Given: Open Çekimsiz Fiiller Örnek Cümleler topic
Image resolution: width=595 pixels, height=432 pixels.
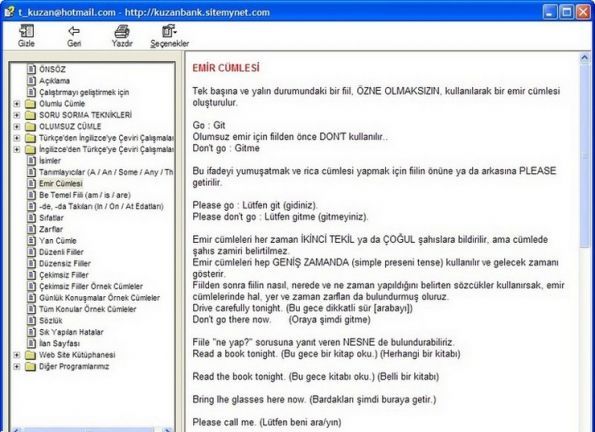Looking at the screenshot, I should pyautogui.click(x=91, y=286).
